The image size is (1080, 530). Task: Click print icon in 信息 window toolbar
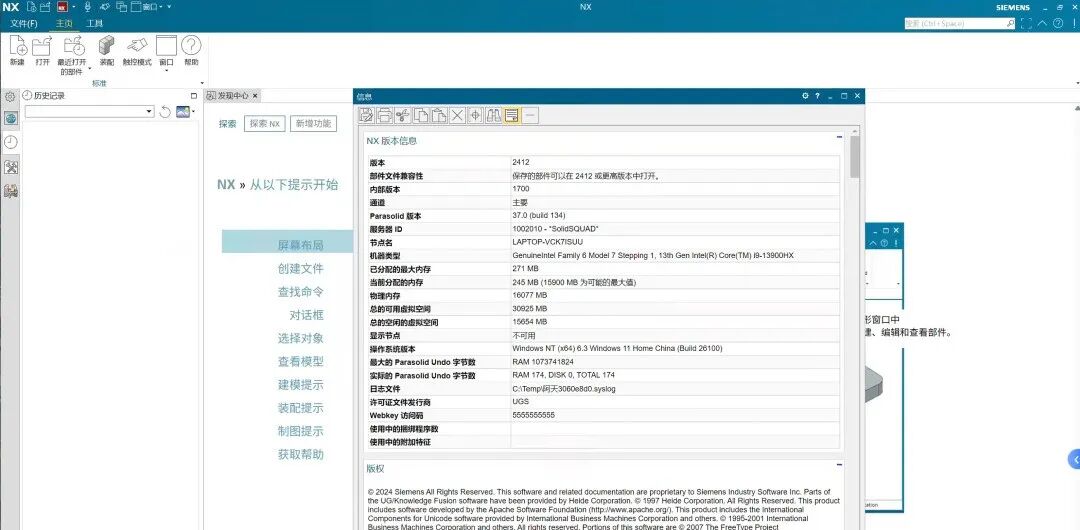pyautogui.click(x=385, y=115)
